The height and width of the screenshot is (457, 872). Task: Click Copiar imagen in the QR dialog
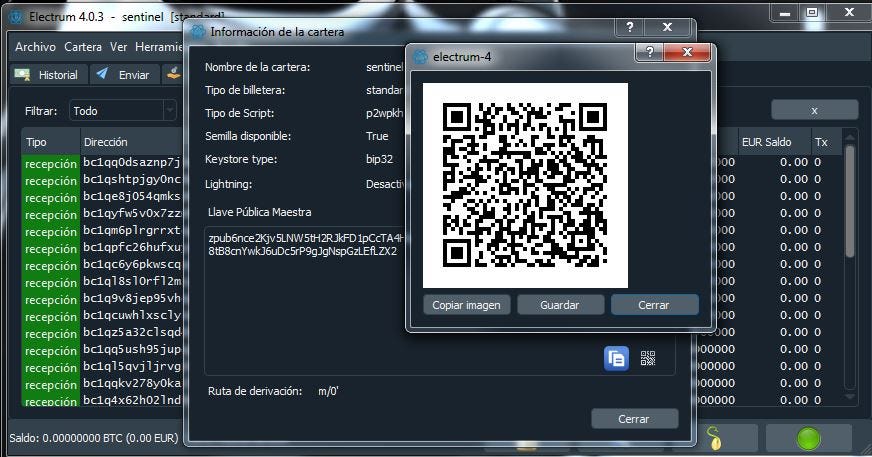467,305
